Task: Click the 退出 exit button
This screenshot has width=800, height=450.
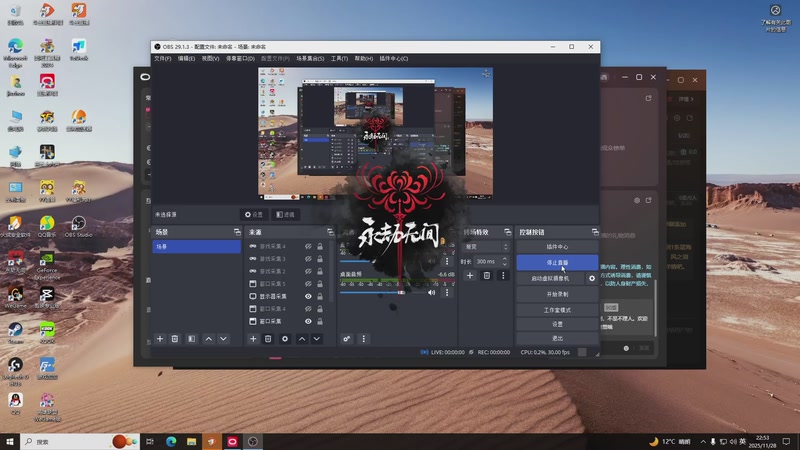Action: pyautogui.click(x=557, y=338)
